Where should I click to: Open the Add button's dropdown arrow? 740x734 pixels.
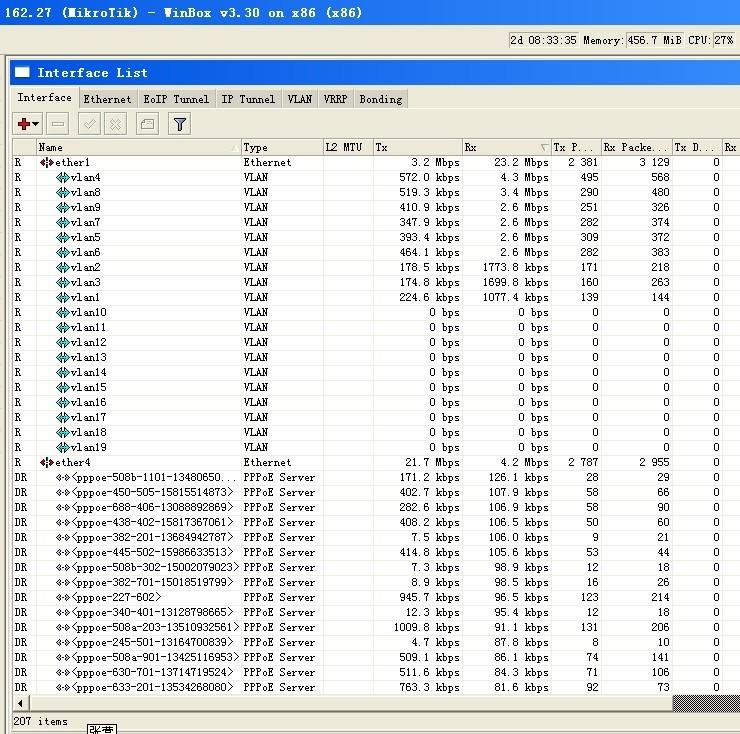36,124
